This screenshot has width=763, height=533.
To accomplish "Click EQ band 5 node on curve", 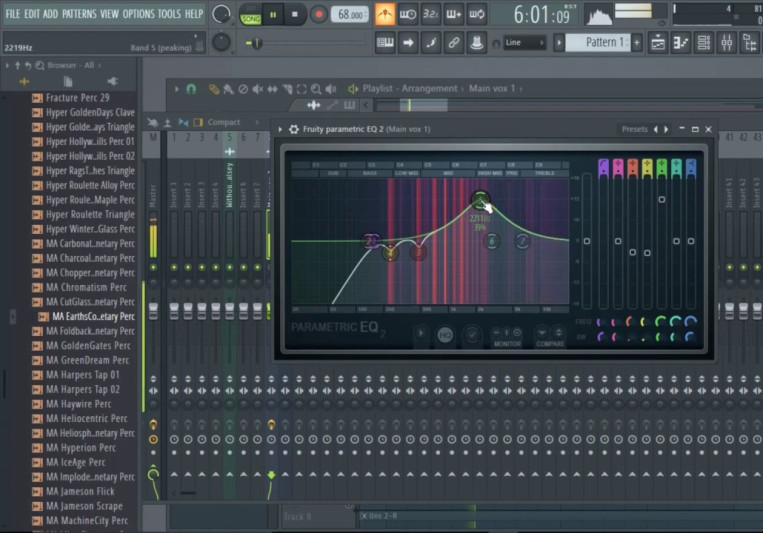I will point(480,200).
